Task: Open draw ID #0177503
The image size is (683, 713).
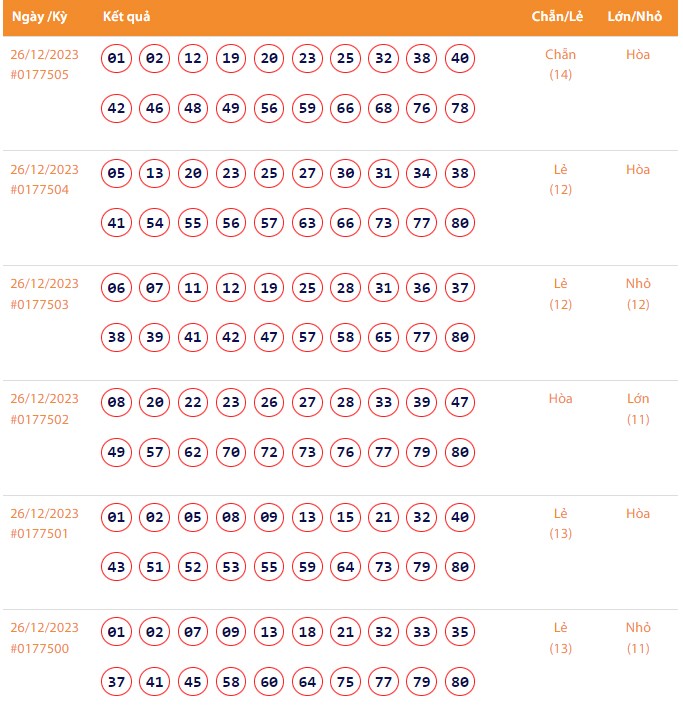Action: pos(40,304)
